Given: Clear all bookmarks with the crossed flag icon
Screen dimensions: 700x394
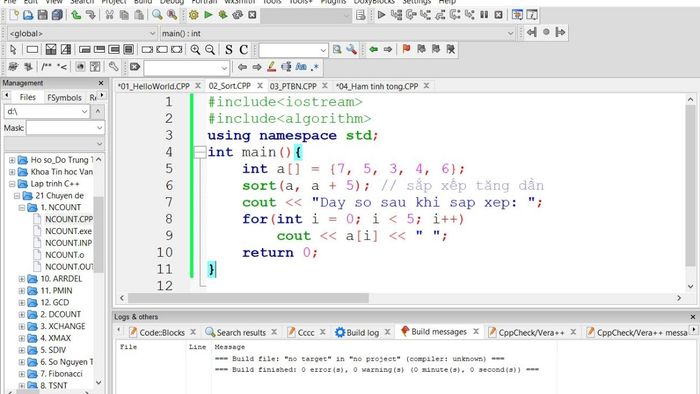Looking at the screenshot, I should 450,50.
